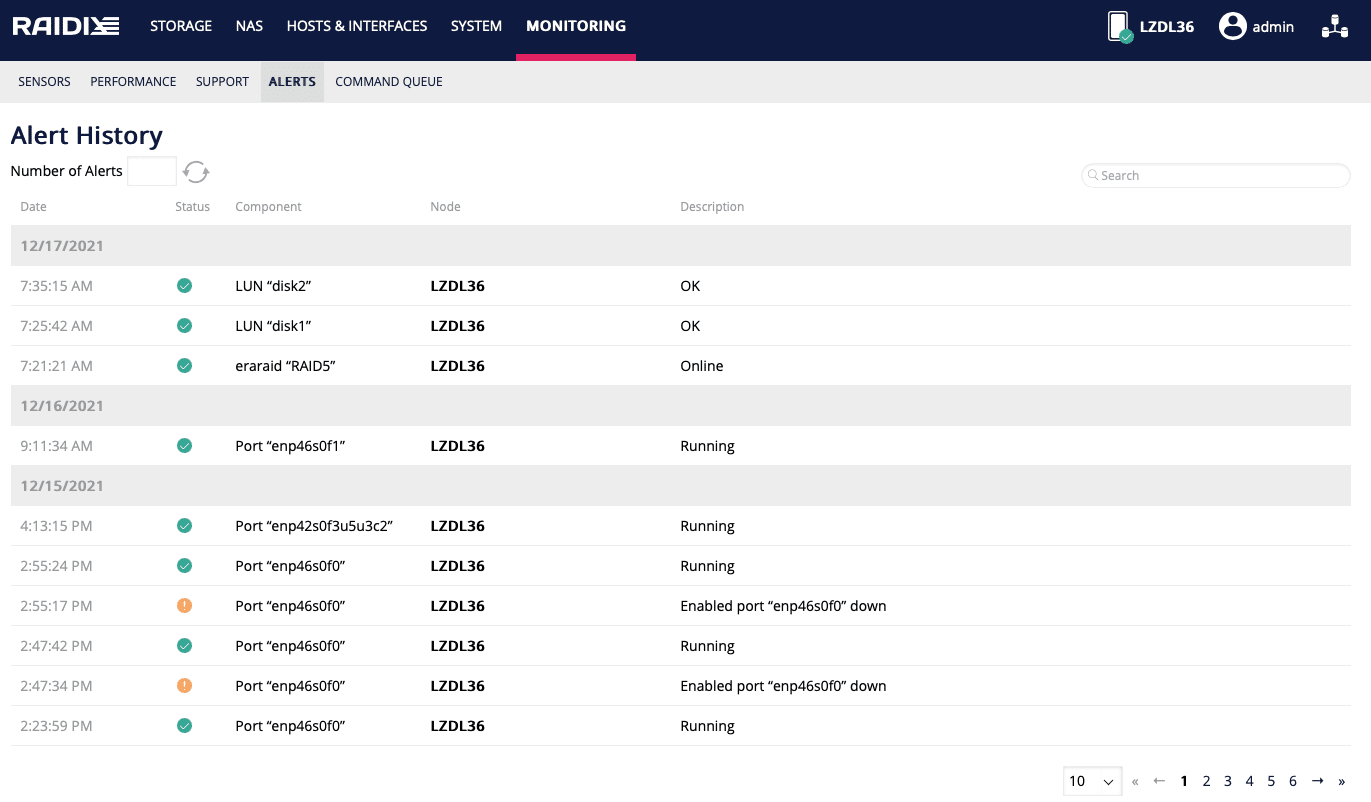The image size is (1371, 802).
Task: Click the Number of Alerts input field
Action: [152, 171]
